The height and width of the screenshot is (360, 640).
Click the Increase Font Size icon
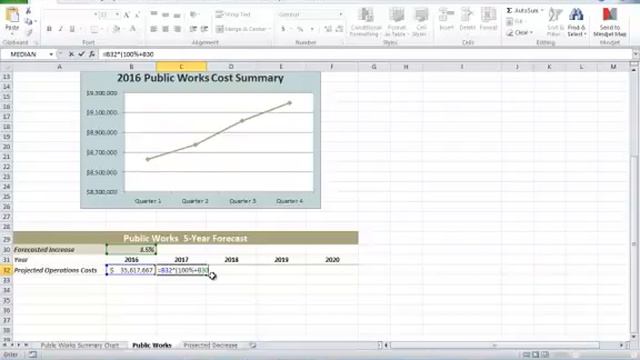click(127, 15)
